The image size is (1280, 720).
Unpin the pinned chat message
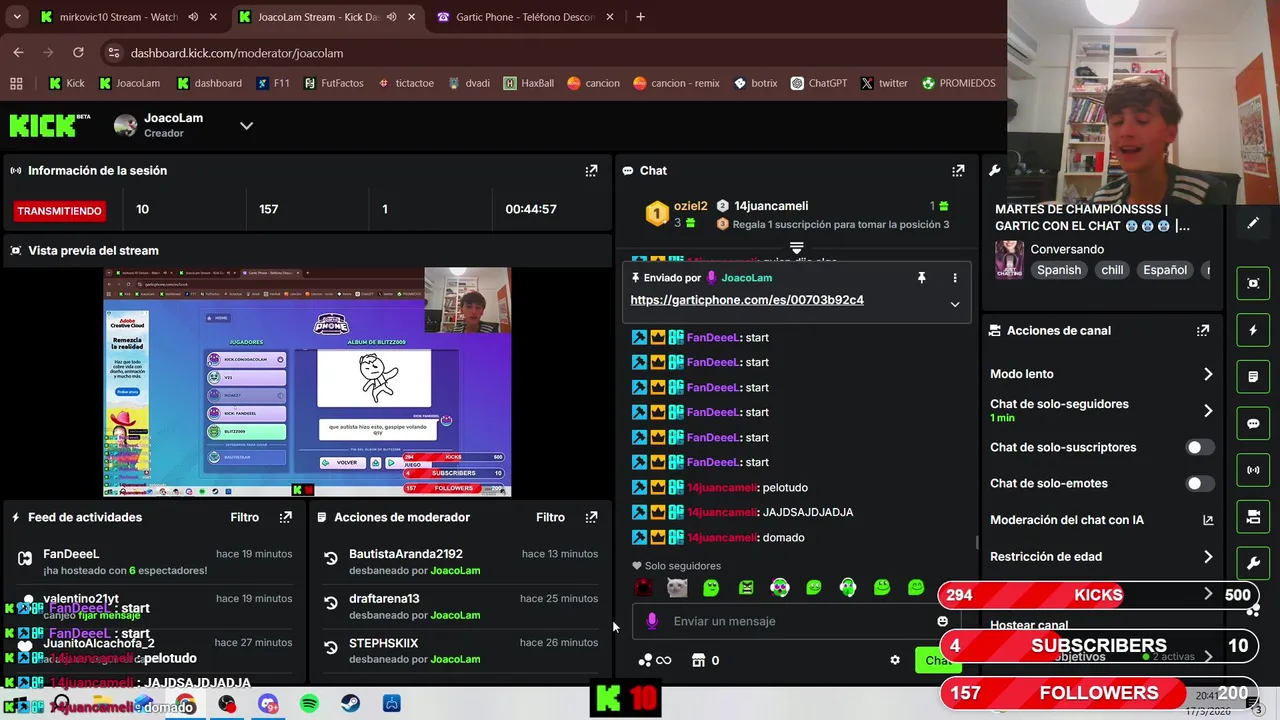coord(922,278)
